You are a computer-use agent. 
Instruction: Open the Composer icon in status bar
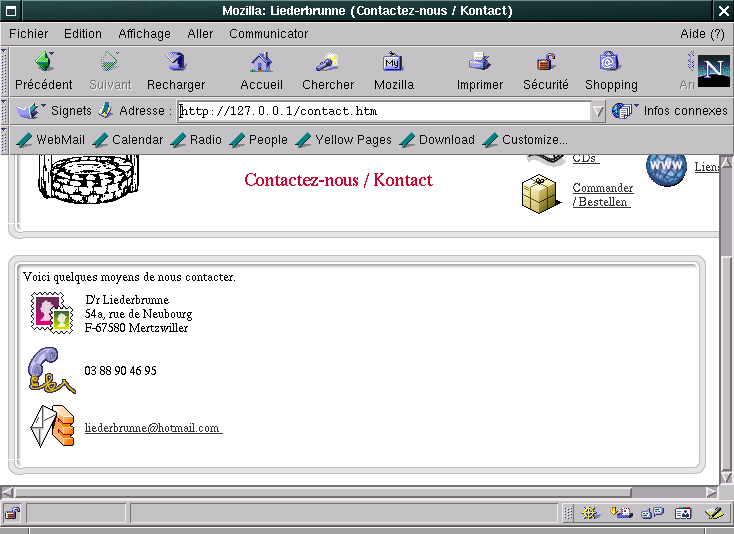click(x=713, y=514)
